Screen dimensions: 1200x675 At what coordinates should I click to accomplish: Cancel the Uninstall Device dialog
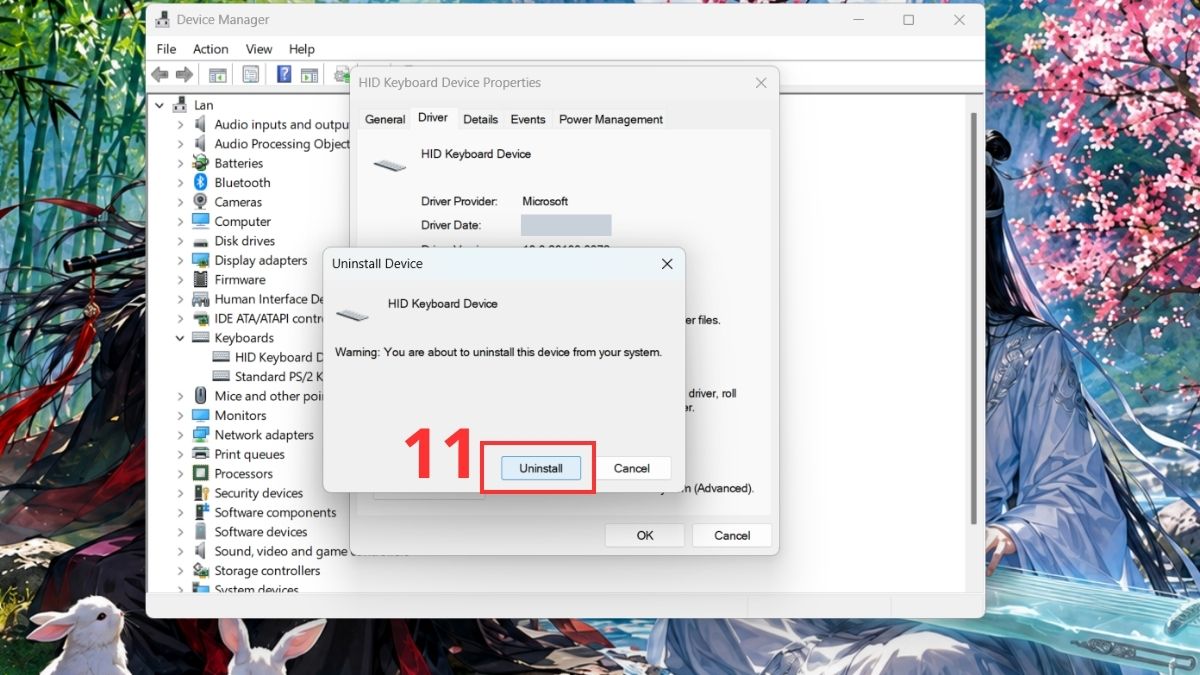tap(632, 468)
